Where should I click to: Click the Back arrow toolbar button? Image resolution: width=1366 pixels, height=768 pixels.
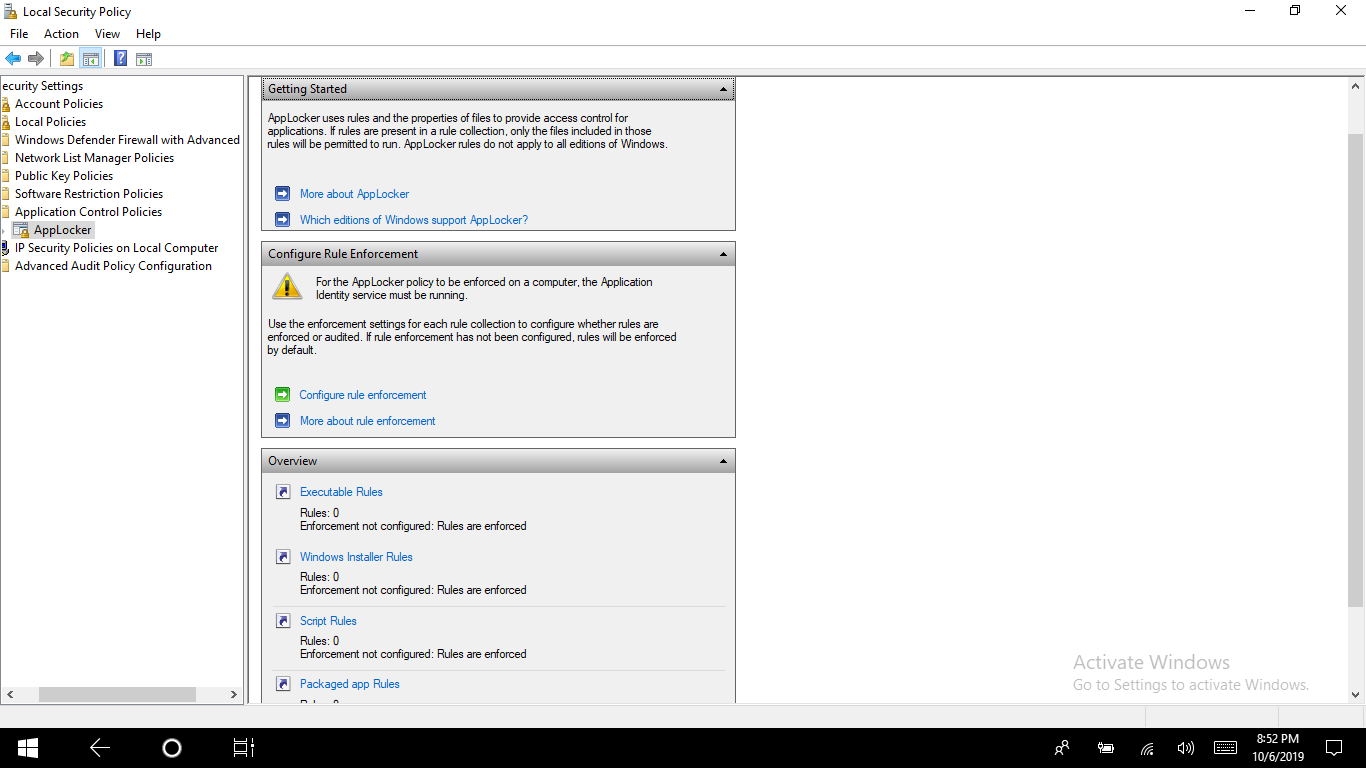[x=13, y=59]
